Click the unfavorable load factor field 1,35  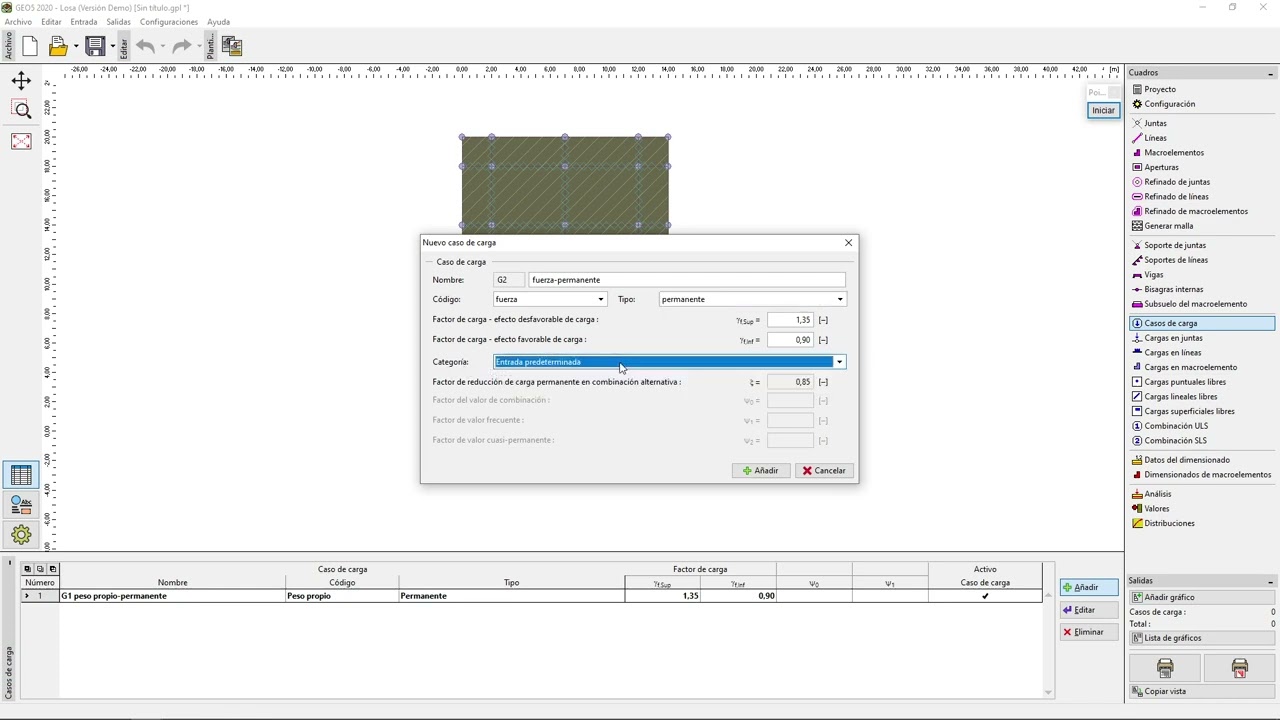coord(790,320)
